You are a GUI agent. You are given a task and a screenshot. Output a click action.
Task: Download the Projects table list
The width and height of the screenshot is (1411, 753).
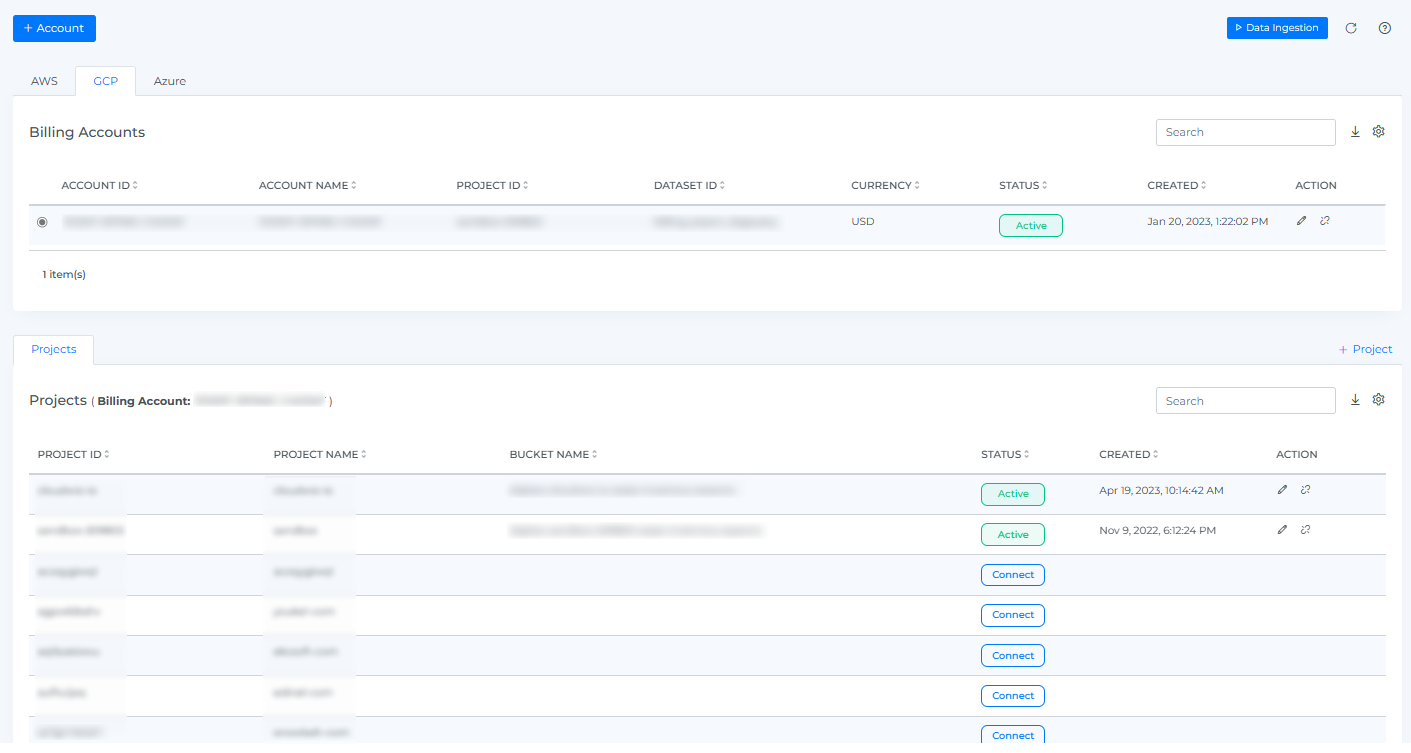[x=1355, y=400]
